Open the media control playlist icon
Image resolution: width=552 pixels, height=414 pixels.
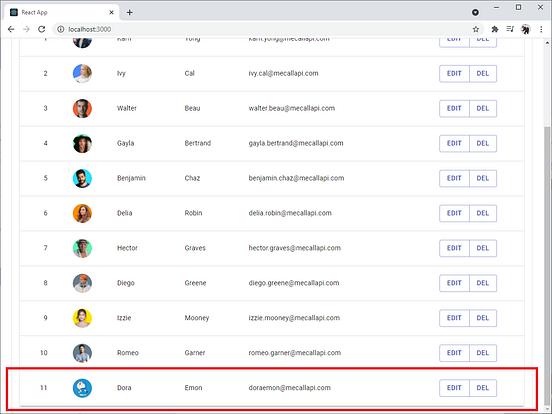coord(510,29)
